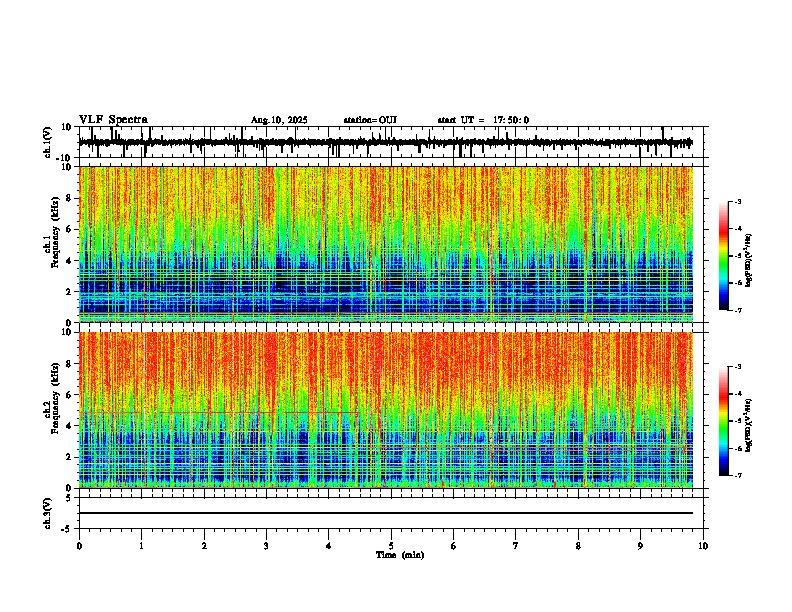Select the "ch.1 Frequency (kHz)" axis label
Image resolution: width=792 pixels, height=612 pixels.
point(51,232)
